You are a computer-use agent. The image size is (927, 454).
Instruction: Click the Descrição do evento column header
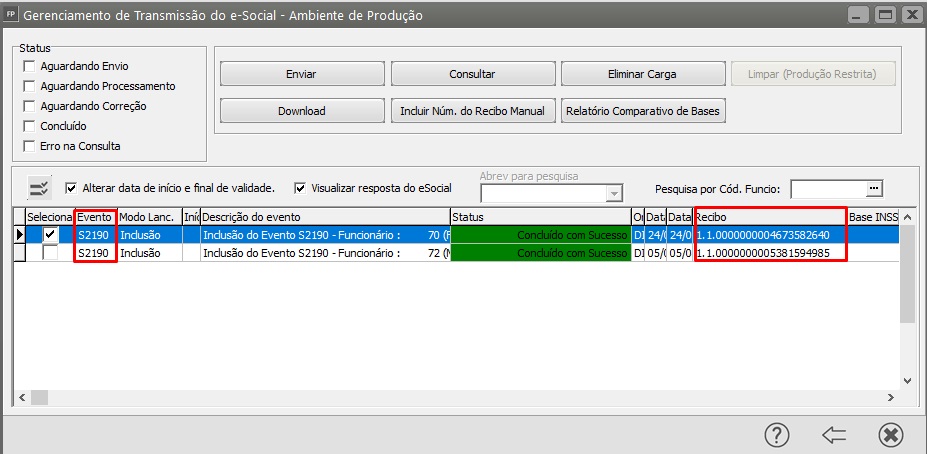(x=325, y=217)
